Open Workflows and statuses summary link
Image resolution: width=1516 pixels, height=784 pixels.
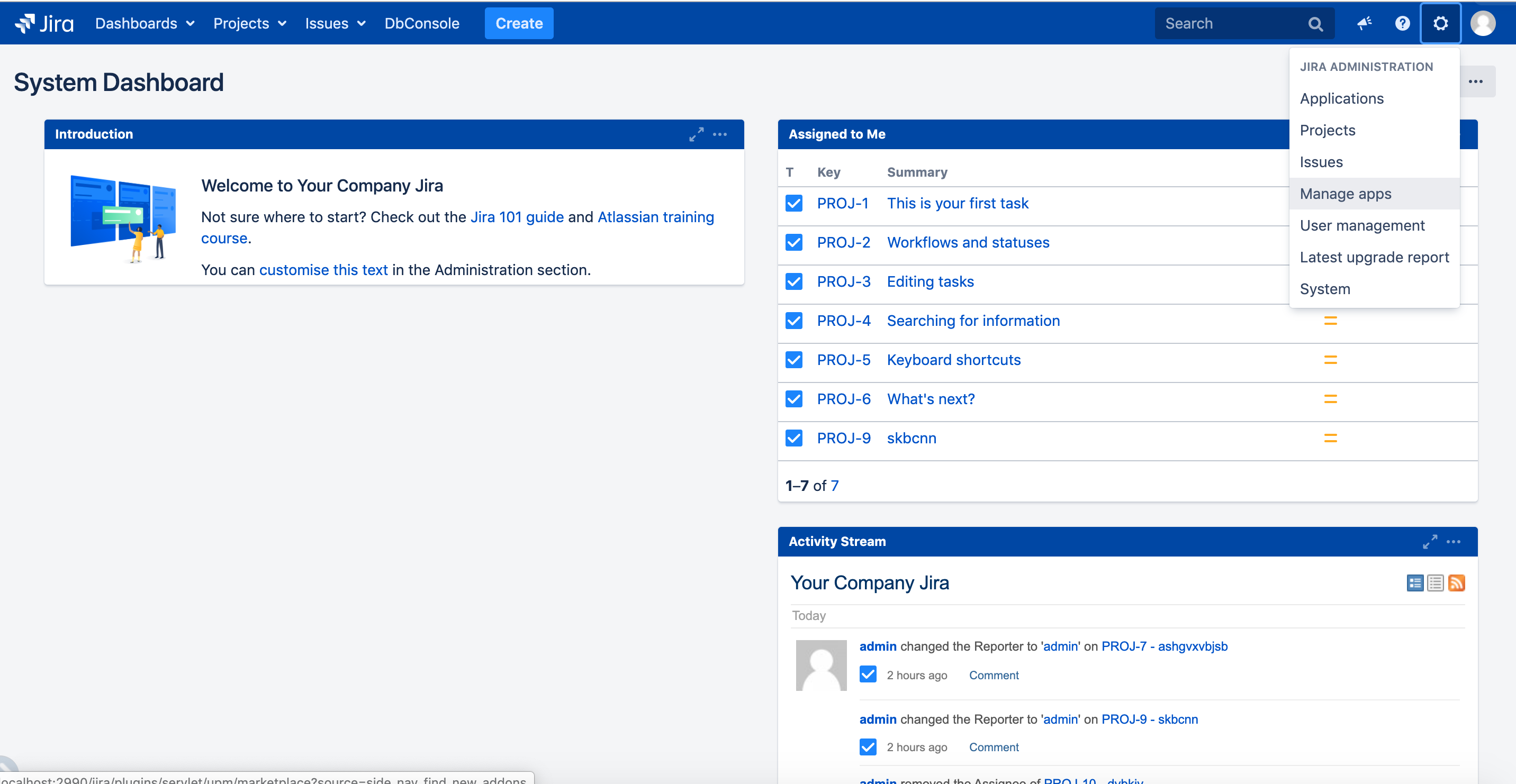tap(968, 242)
